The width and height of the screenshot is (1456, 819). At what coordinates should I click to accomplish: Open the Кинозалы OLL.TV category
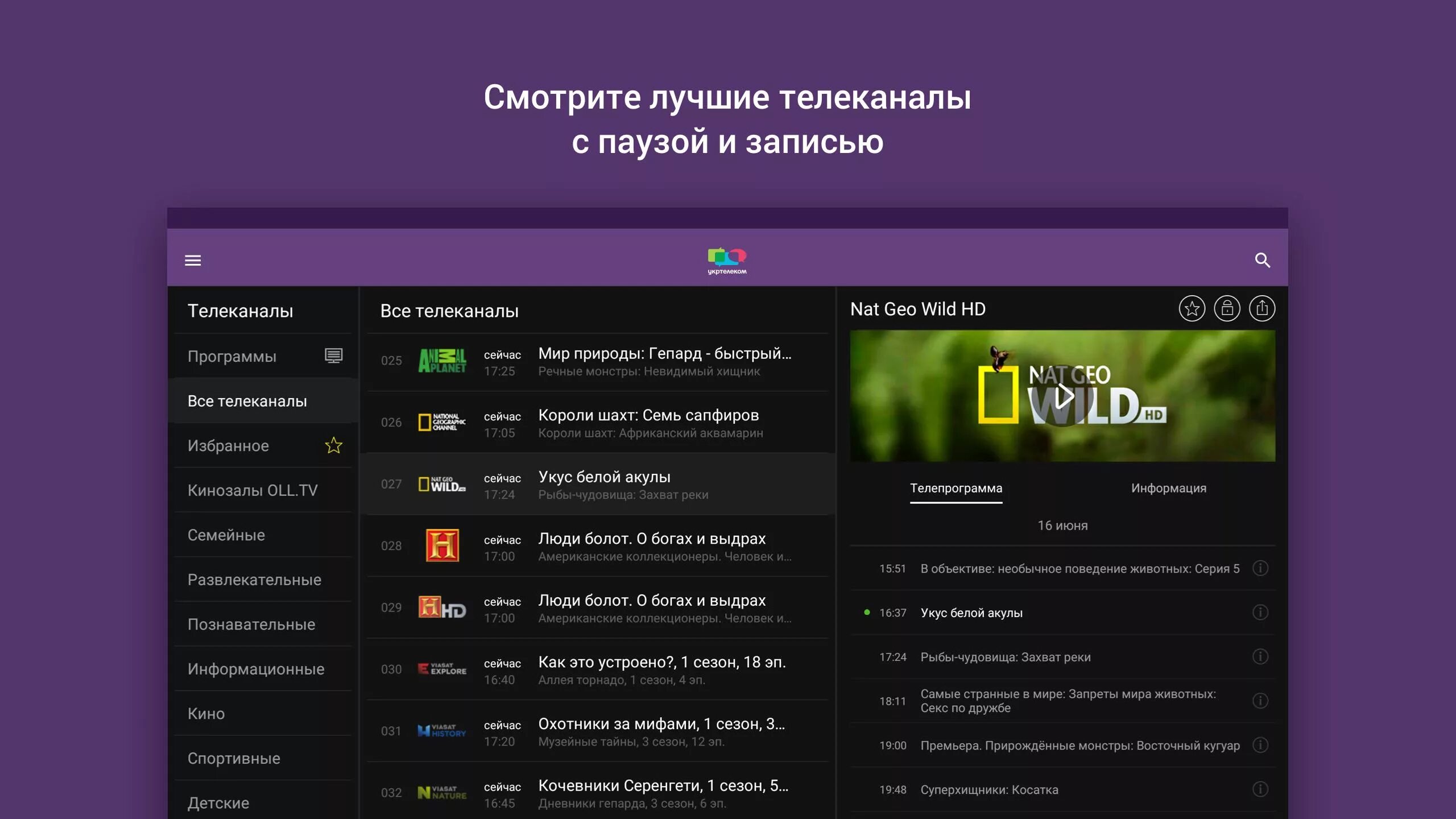coord(253,490)
